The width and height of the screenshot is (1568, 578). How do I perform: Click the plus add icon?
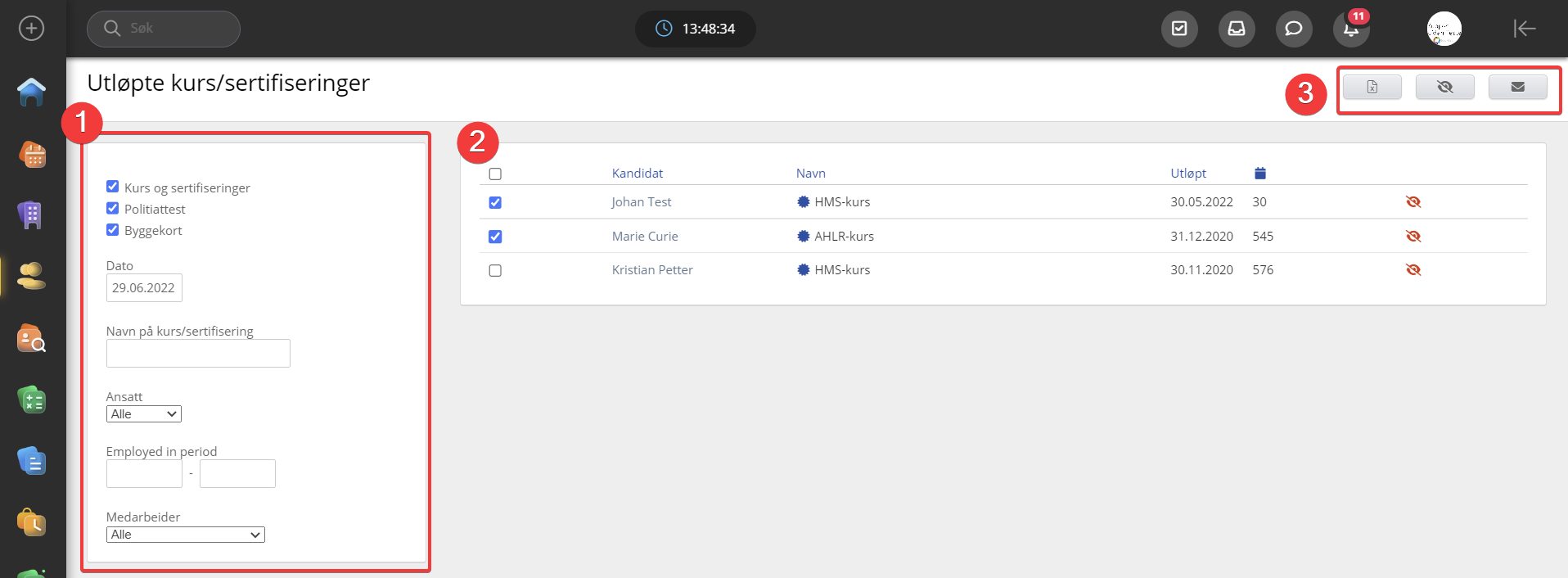tap(31, 29)
